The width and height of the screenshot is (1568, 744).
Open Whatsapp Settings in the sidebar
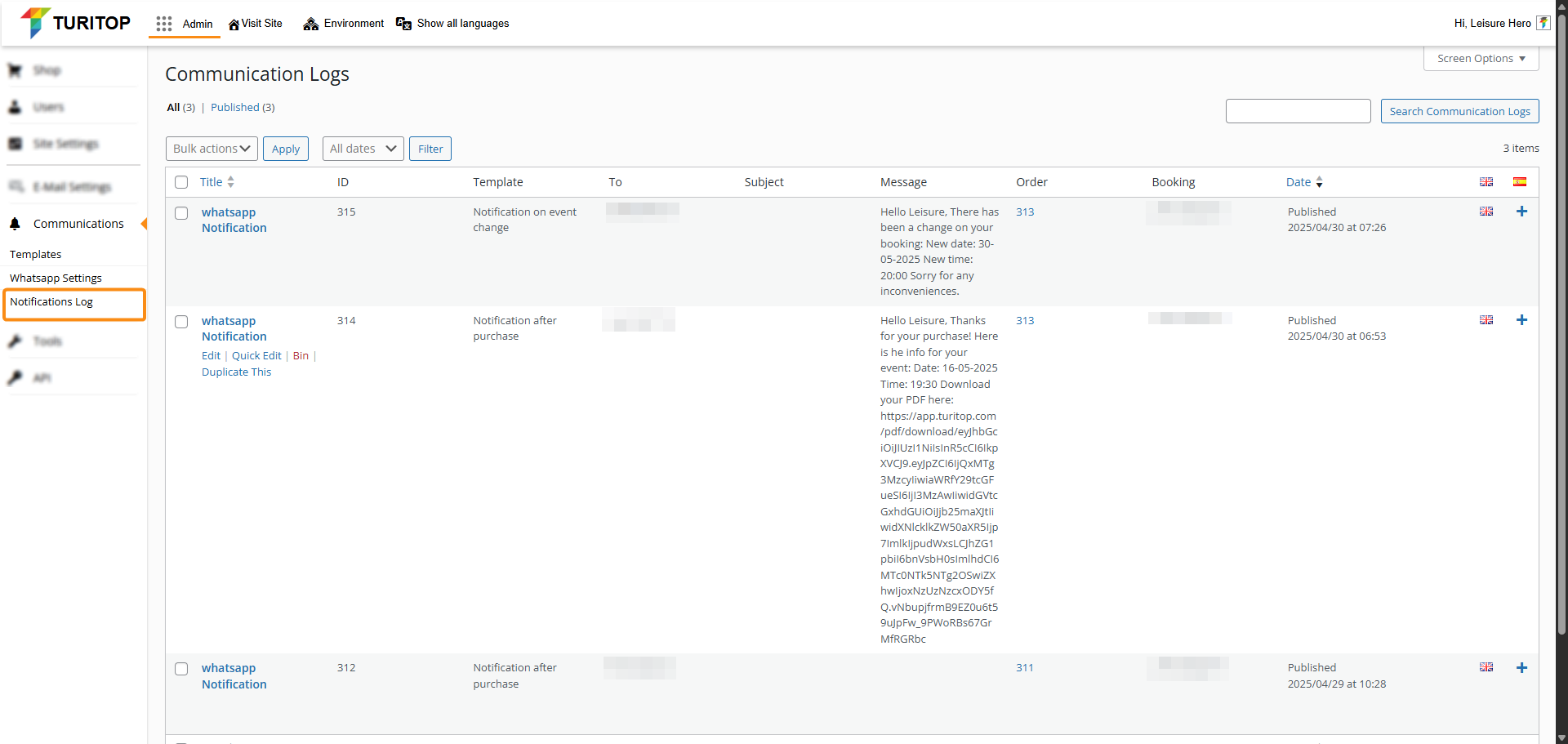coord(56,278)
